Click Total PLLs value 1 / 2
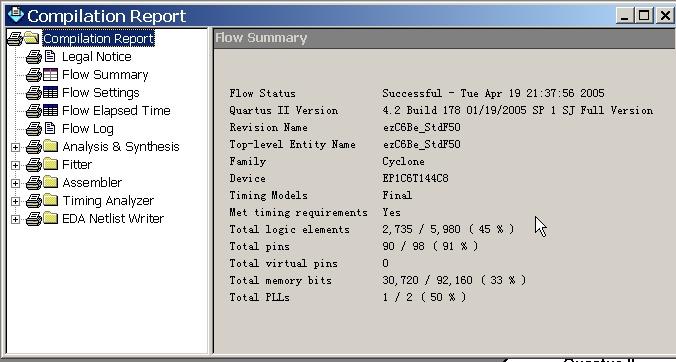The image size is (676, 362). pos(424,297)
